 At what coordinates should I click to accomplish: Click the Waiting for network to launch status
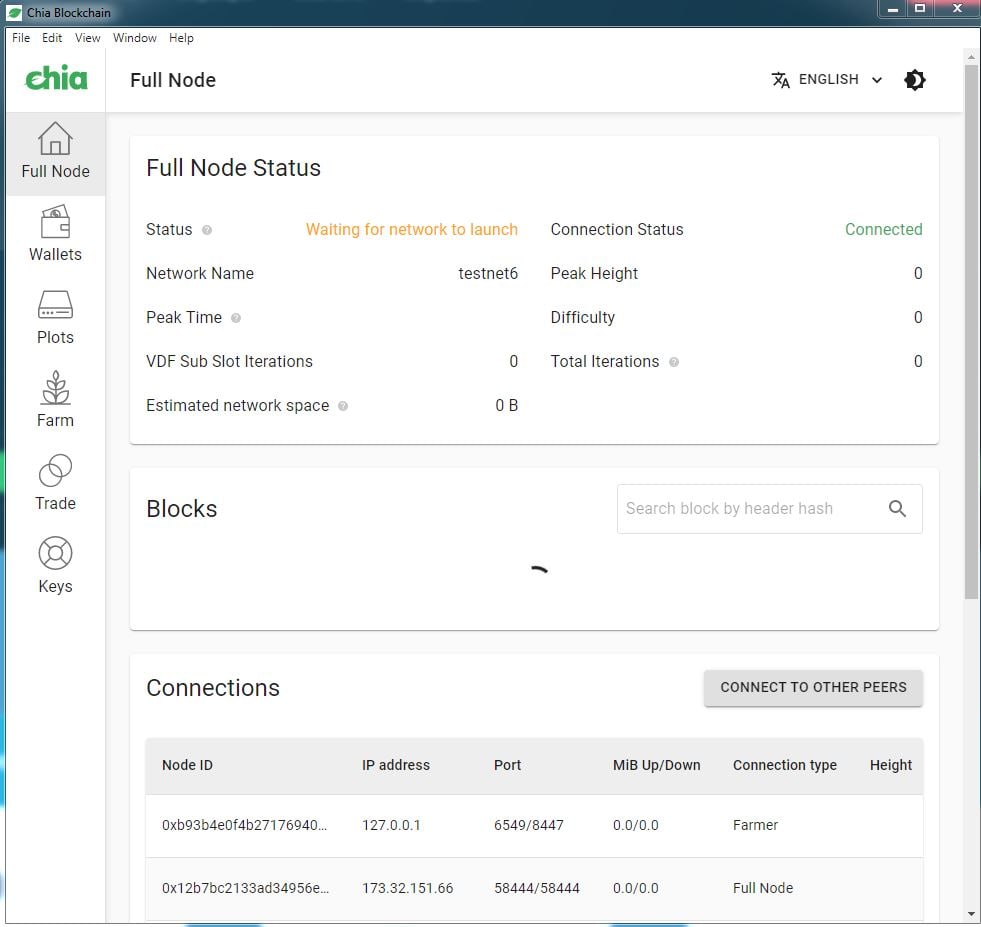(412, 230)
